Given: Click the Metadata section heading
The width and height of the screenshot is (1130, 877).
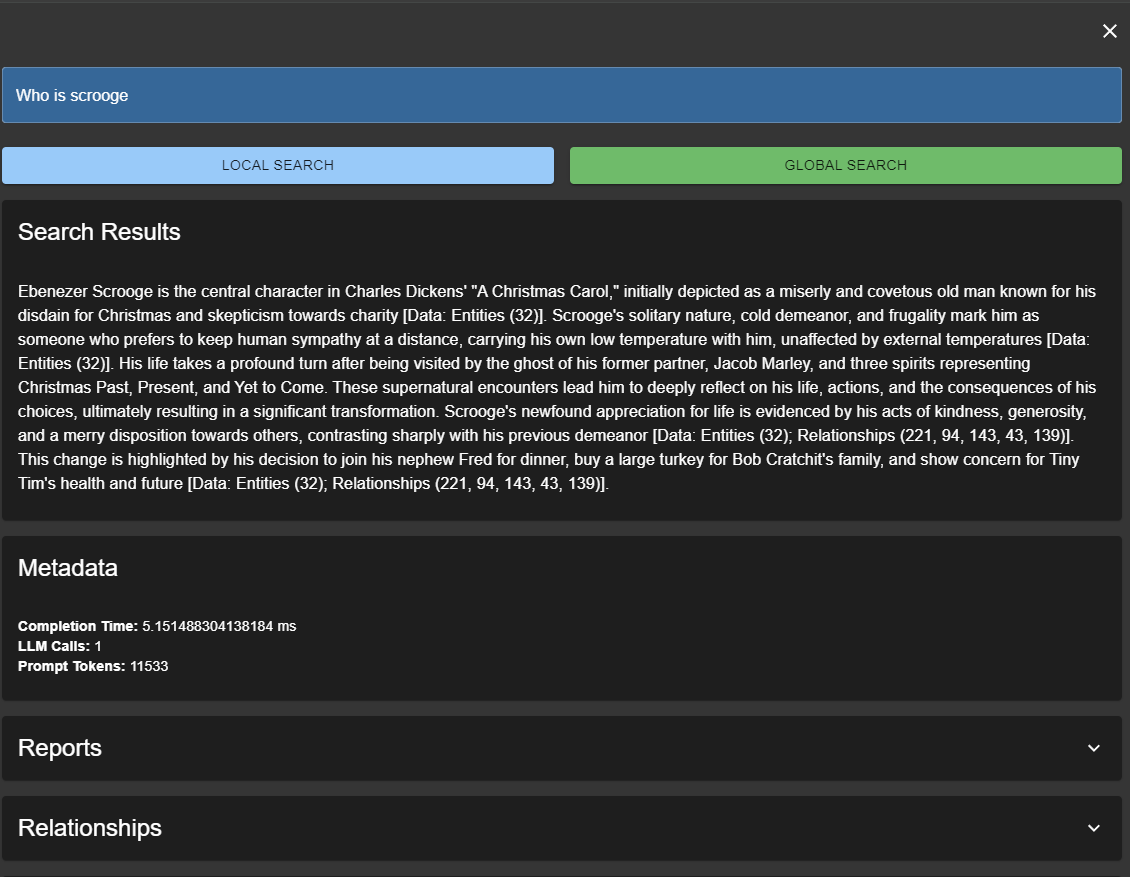Looking at the screenshot, I should click(67, 568).
